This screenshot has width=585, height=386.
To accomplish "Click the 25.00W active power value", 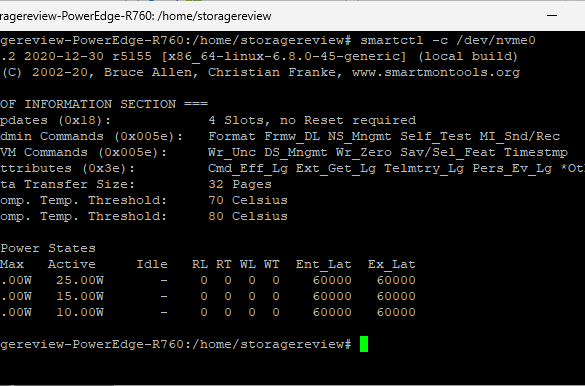I will coord(80,280).
